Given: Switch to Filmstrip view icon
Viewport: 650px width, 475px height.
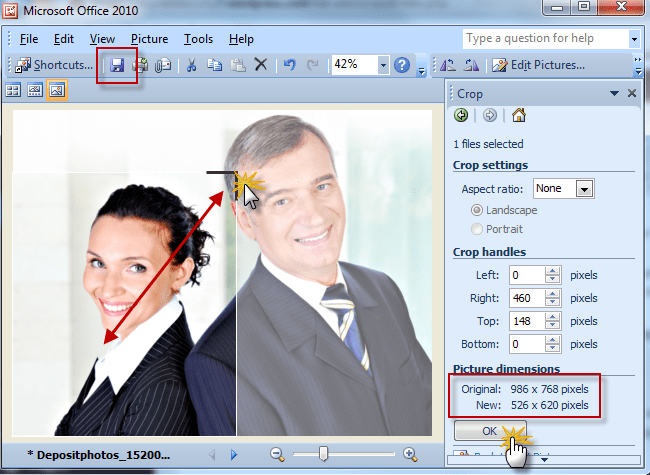Looking at the screenshot, I should (35, 90).
